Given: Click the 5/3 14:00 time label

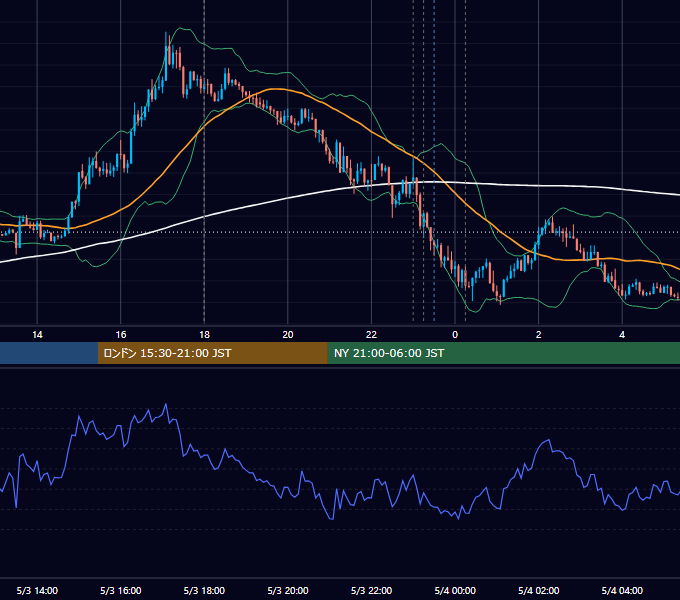Looking at the screenshot, I should (37, 590).
